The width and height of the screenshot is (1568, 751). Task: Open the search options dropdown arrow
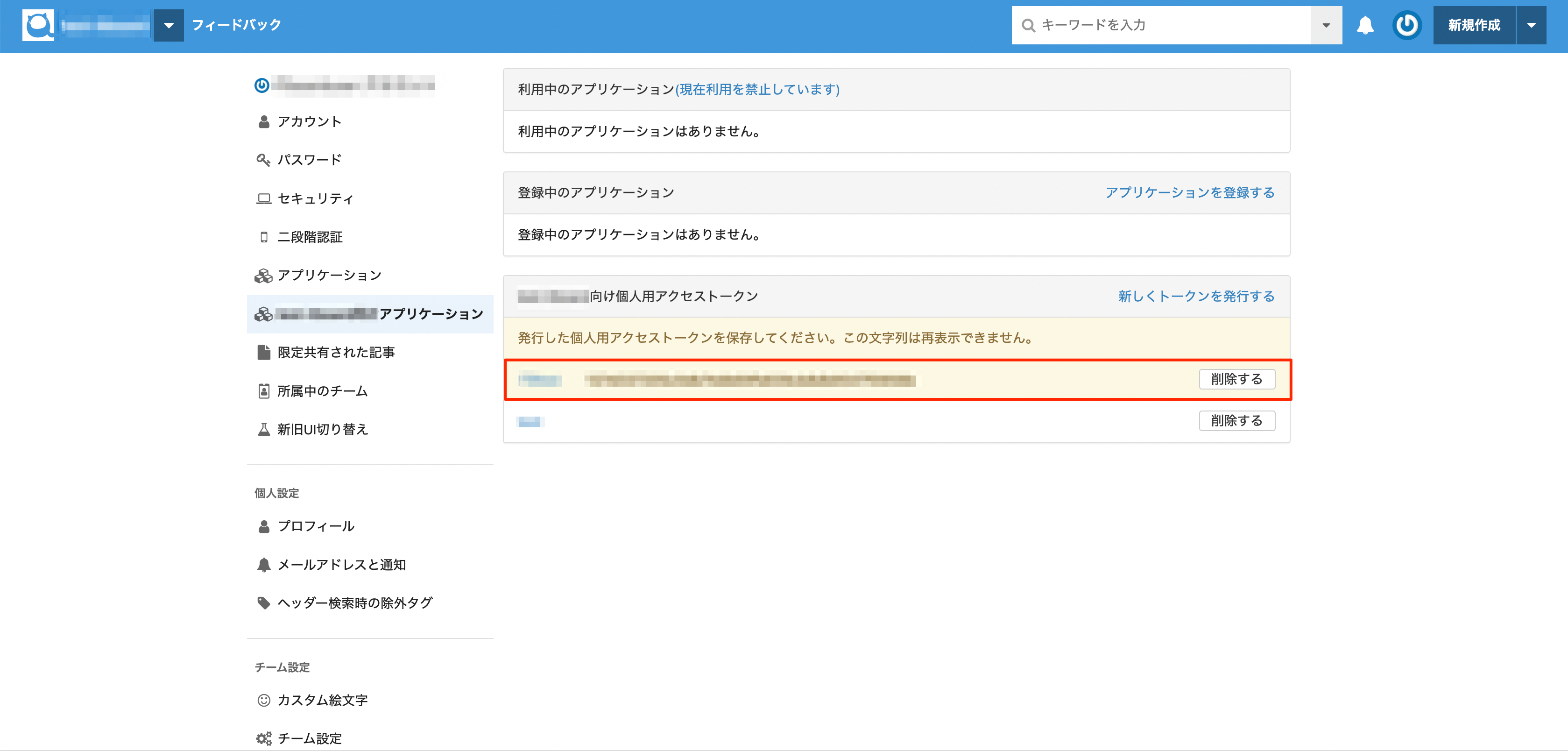[x=1326, y=25]
